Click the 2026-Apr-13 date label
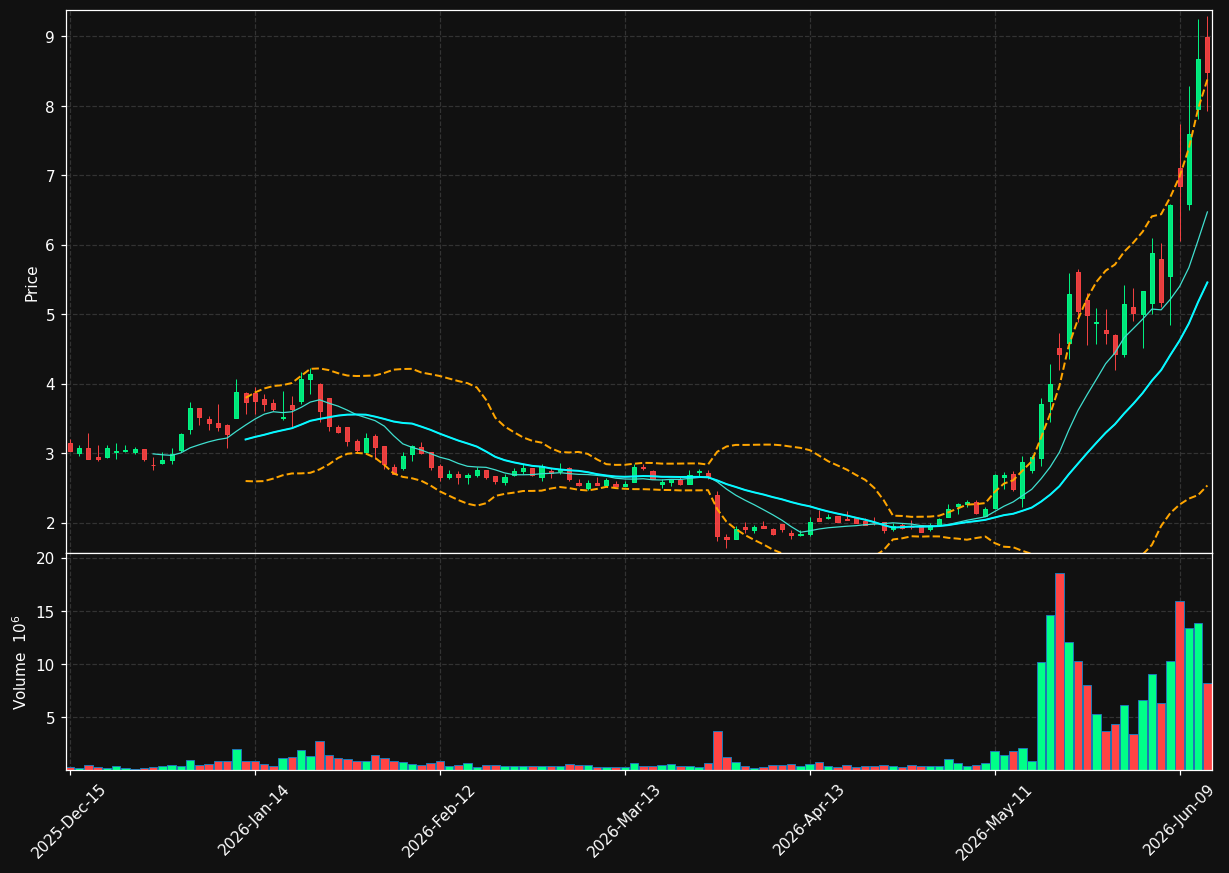Screen dimensions: 1229x873 point(808,821)
